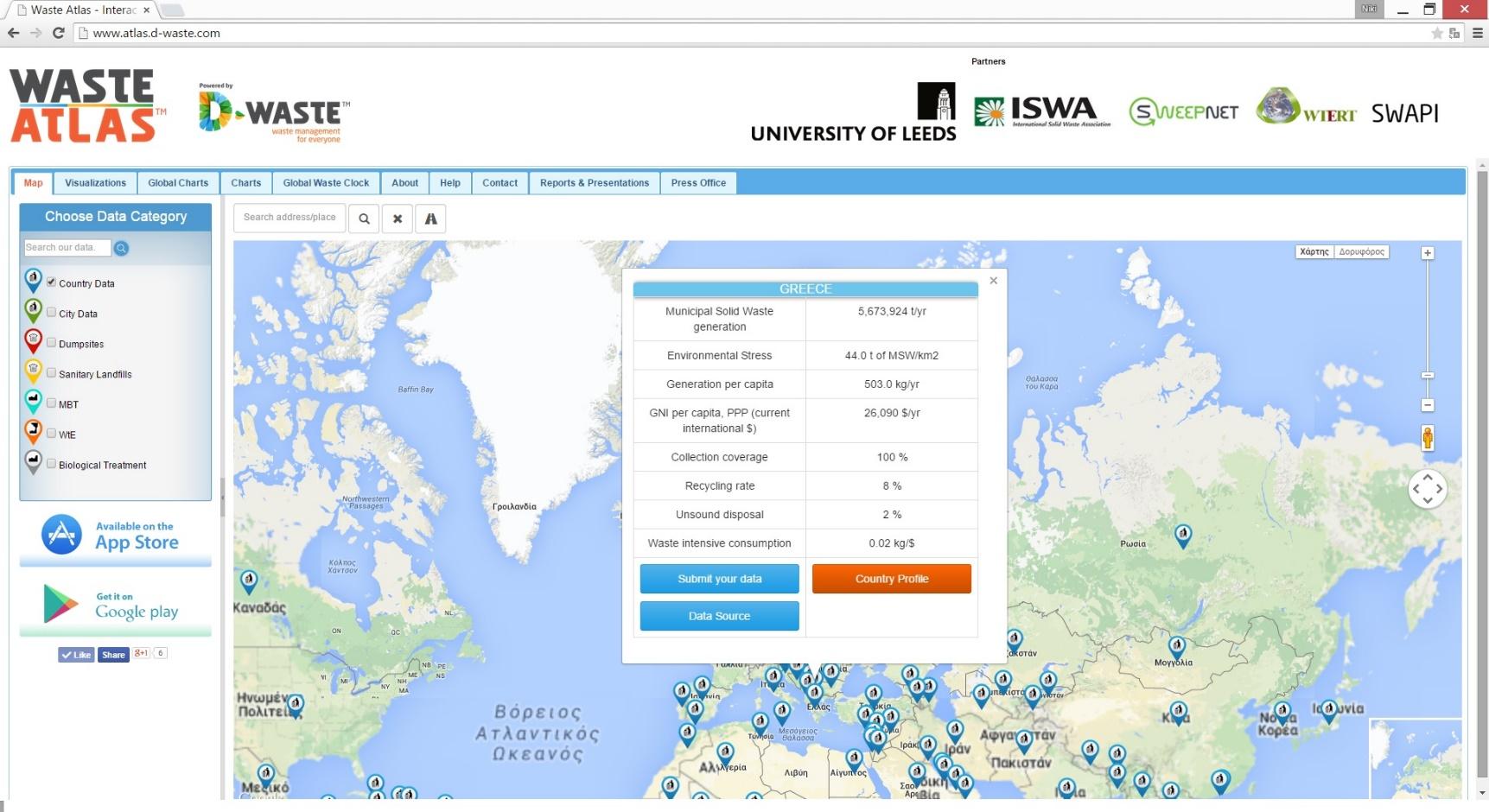Click the WTERT partner logo

pos(1306,107)
